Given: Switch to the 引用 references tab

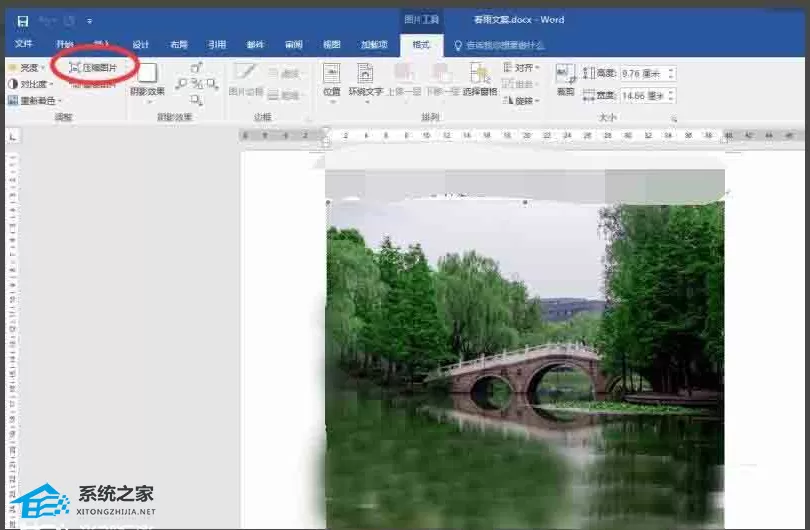Looking at the screenshot, I should point(217,44).
